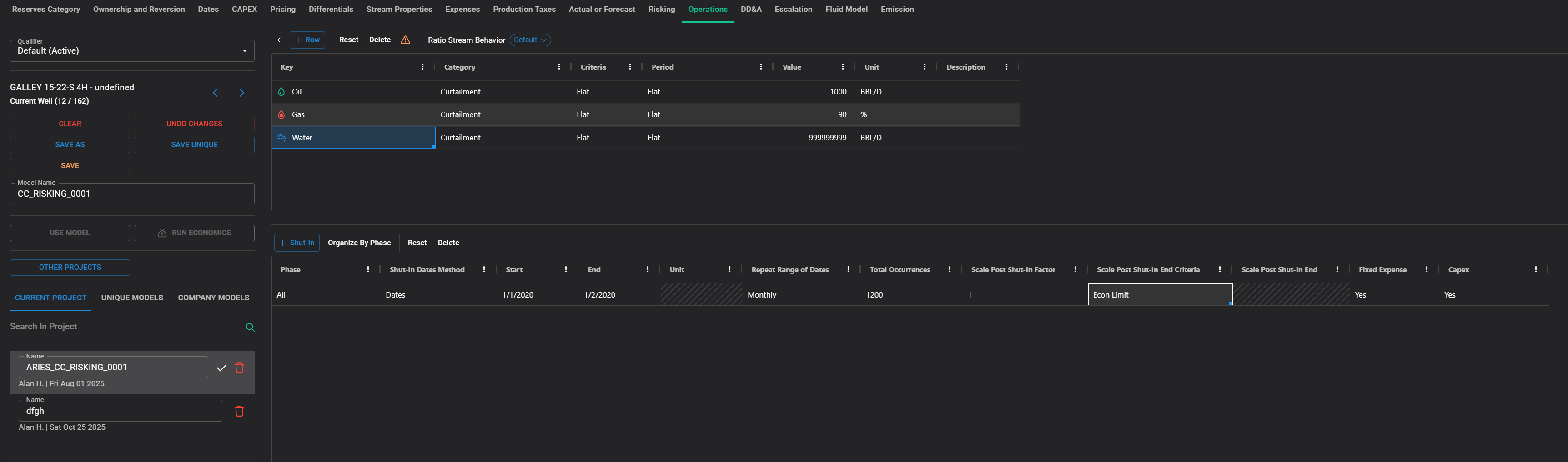Click the trash icon next to dfgh
This screenshot has height=462, width=1568.
pyautogui.click(x=239, y=412)
